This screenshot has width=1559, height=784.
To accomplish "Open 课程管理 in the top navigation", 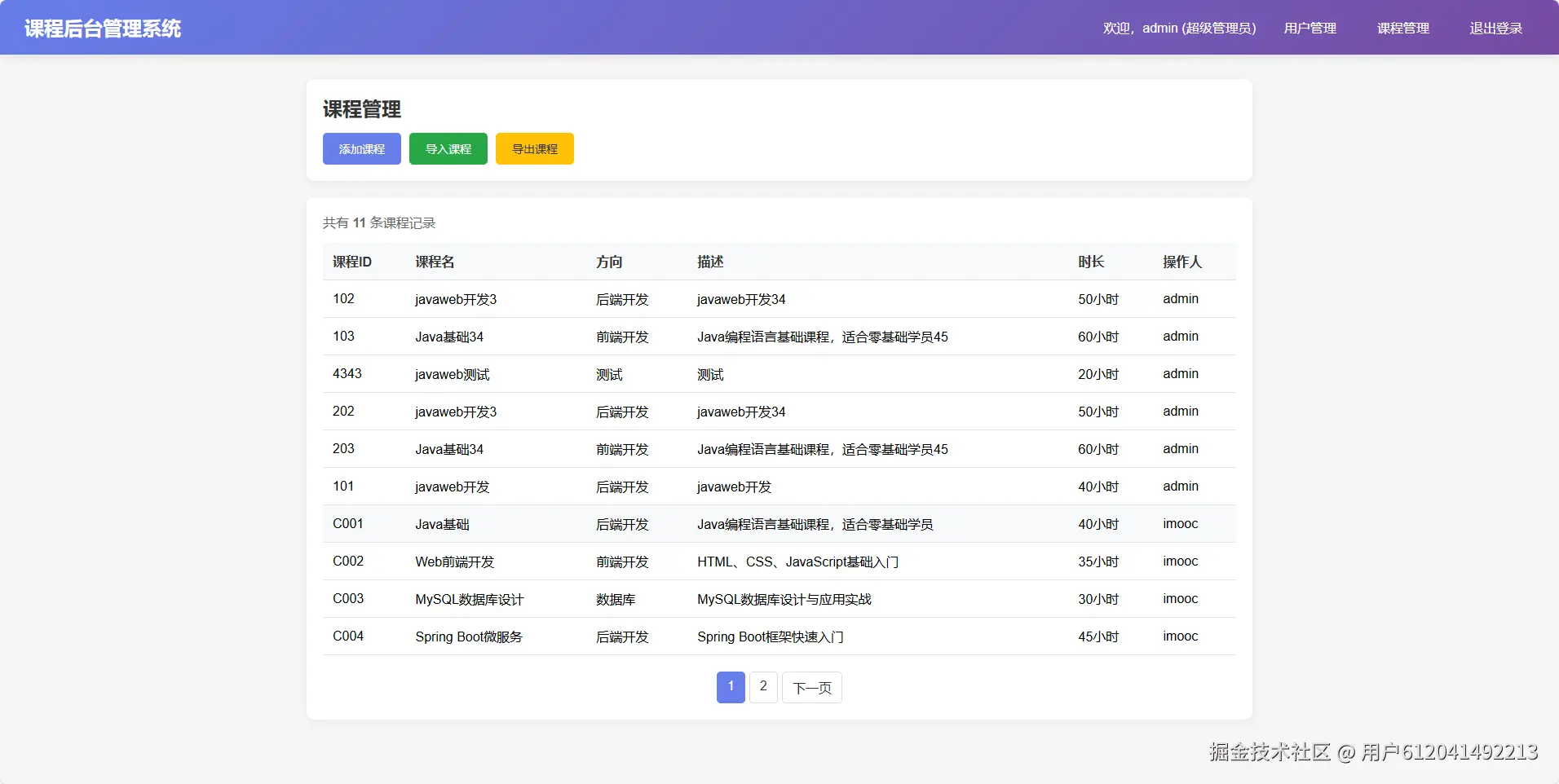I will point(1402,29).
